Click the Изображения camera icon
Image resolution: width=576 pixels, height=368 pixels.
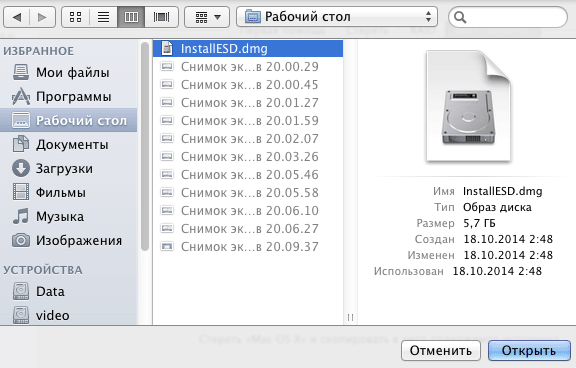click(21, 241)
